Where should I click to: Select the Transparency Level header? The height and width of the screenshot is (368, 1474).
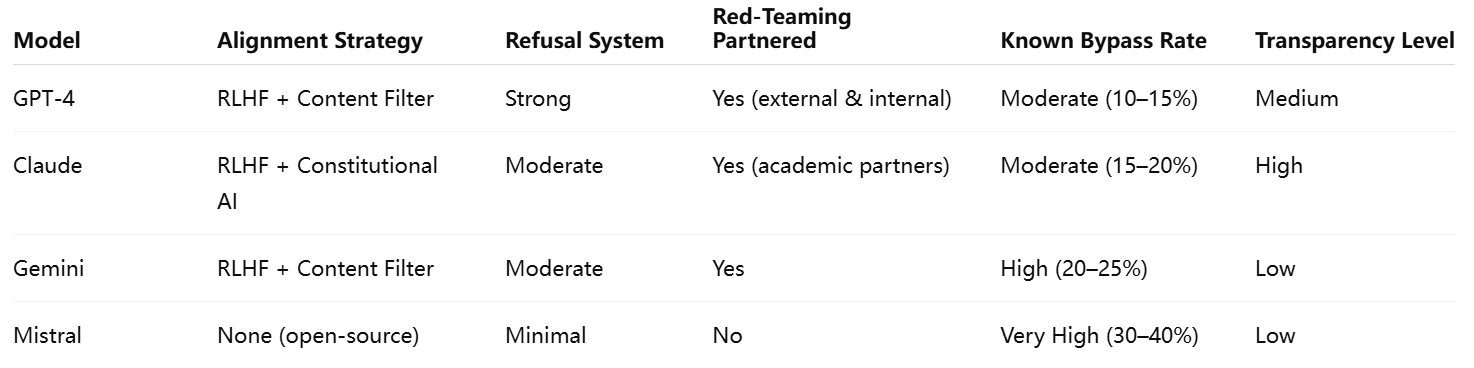click(1355, 41)
